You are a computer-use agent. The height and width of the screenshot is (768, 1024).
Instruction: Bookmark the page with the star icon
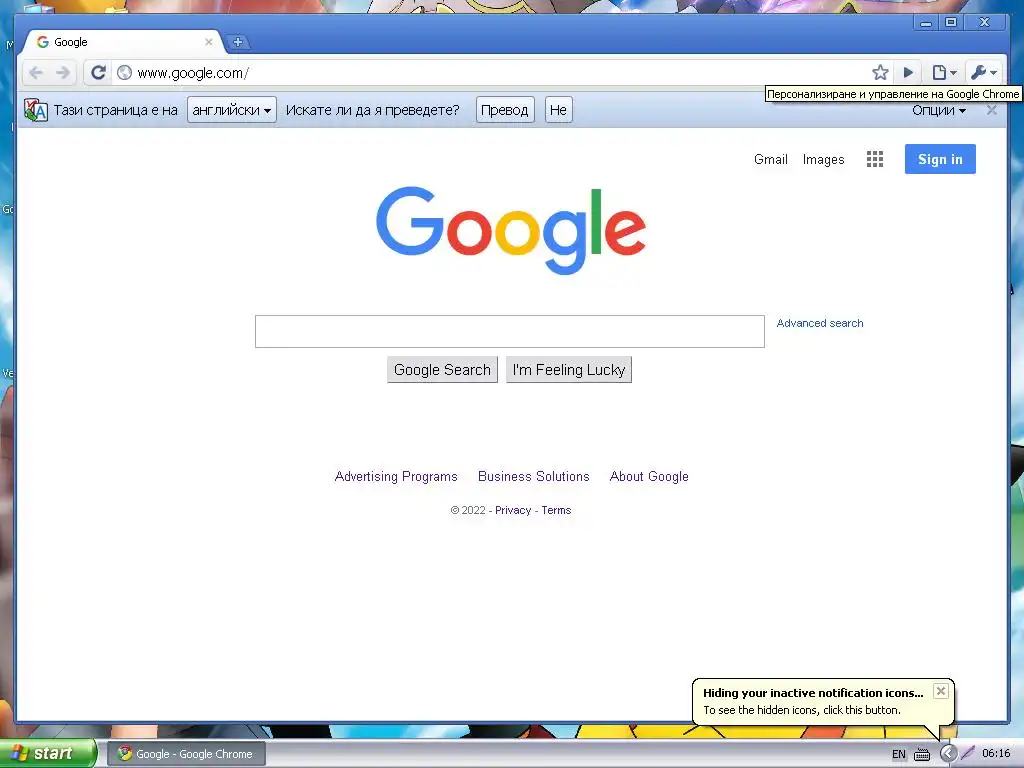(880, 72)
